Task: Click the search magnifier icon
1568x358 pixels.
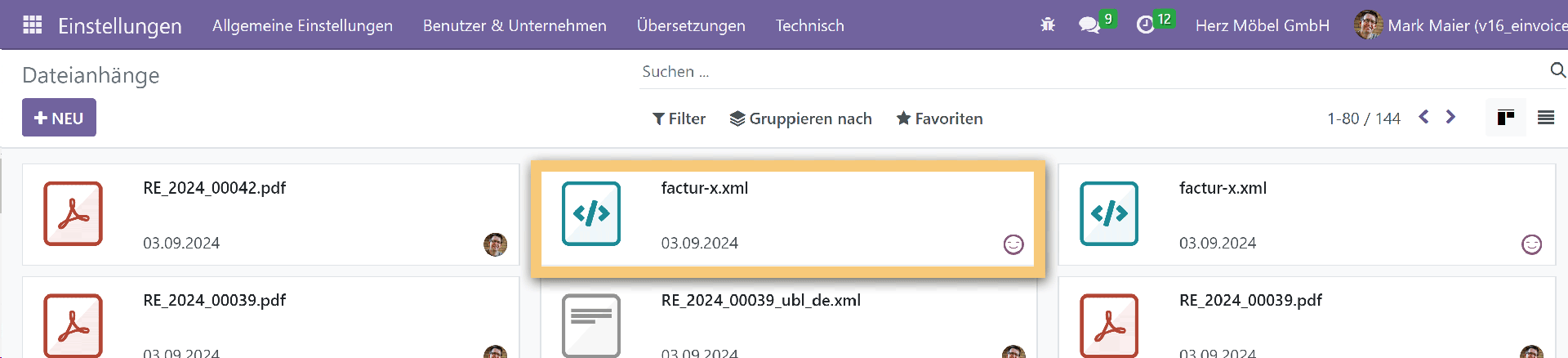Action: (x=1557, y=71)
